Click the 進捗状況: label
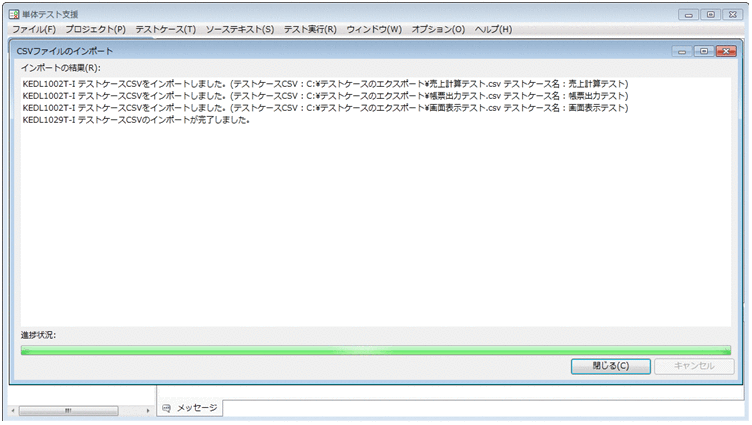Screen dimensions: 752x425 38,335
